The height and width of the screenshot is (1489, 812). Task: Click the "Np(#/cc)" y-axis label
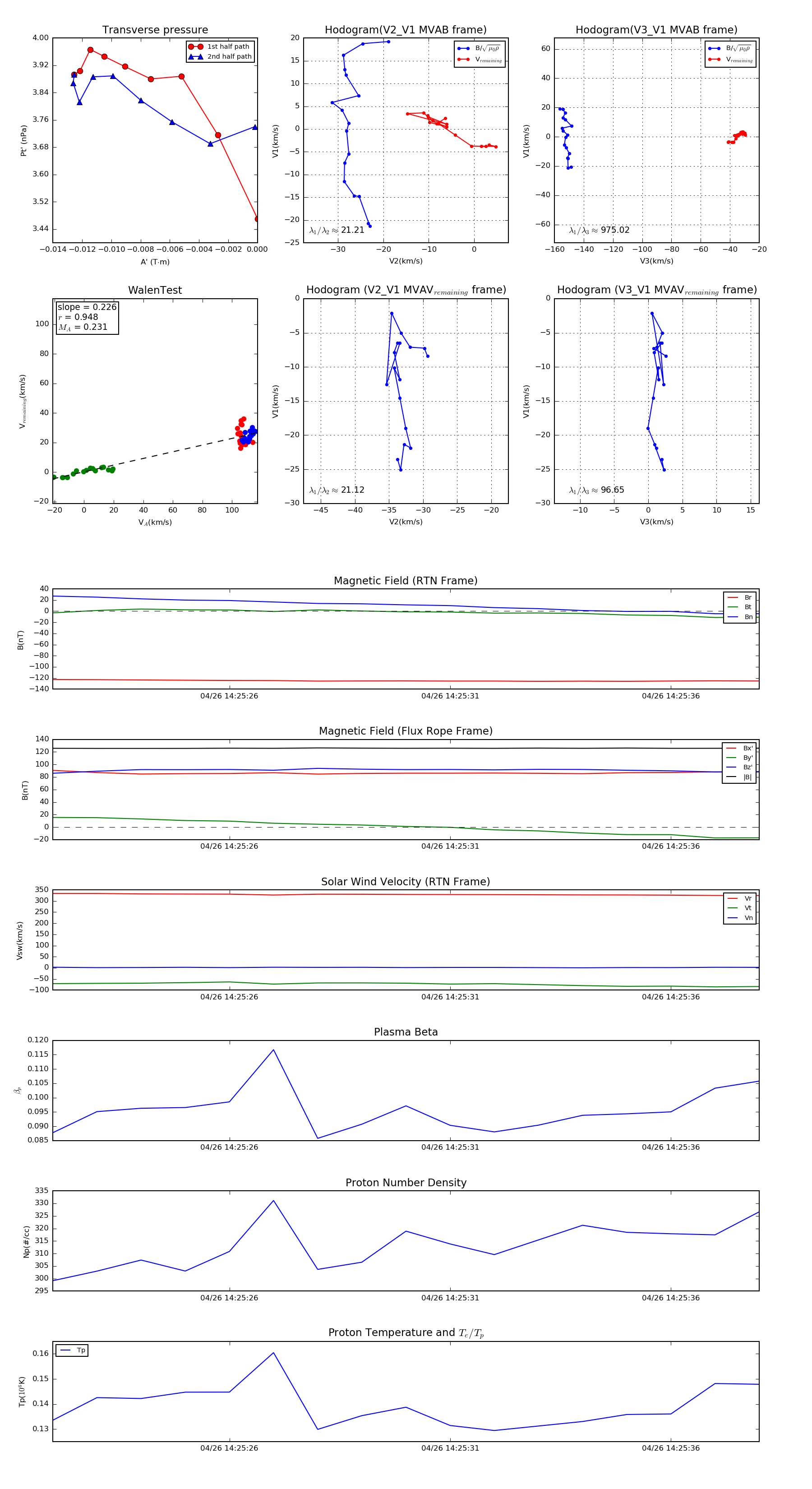(x=26, y=1242)
